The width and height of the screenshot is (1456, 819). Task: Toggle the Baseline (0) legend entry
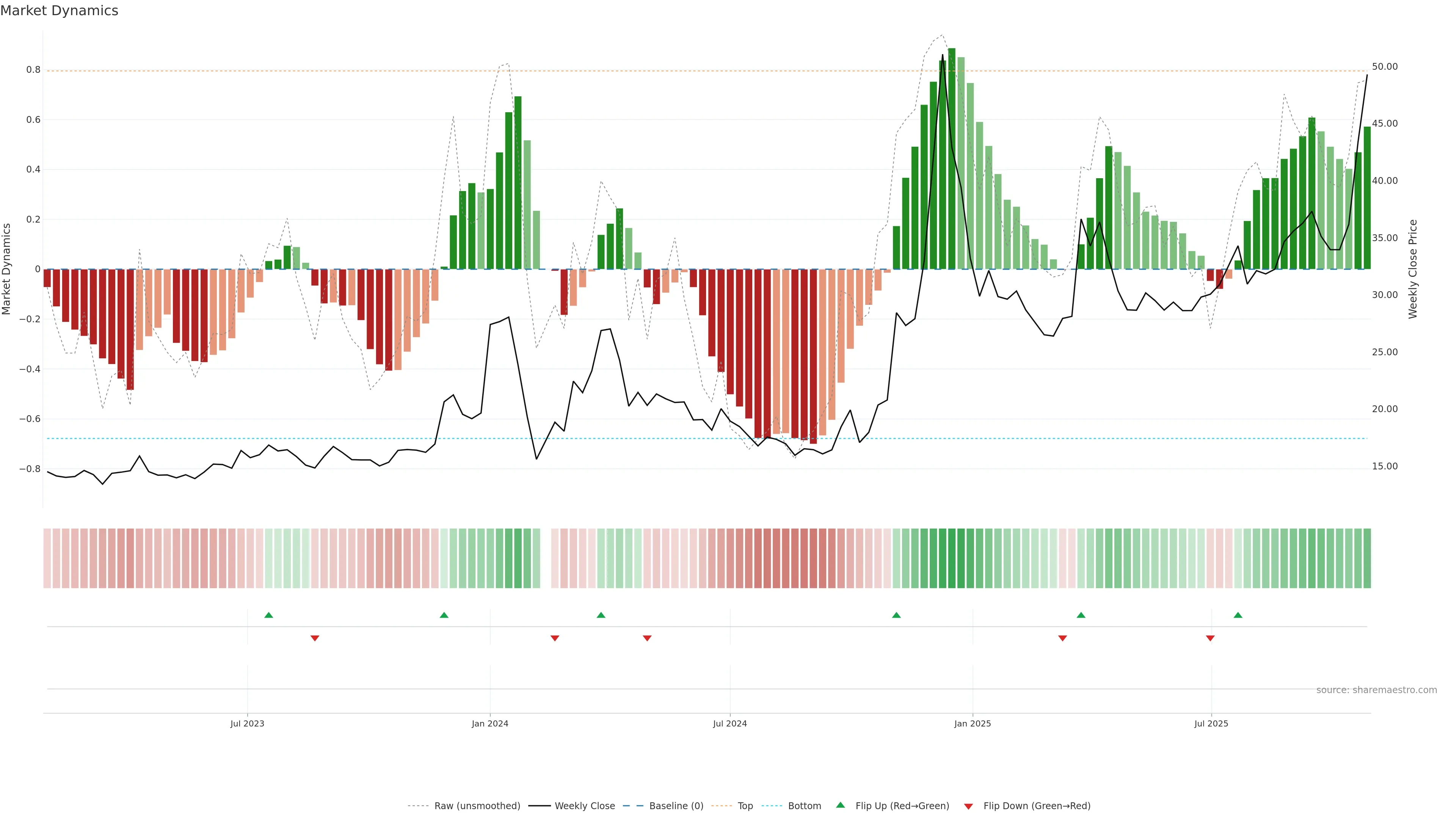coord(676,806)
